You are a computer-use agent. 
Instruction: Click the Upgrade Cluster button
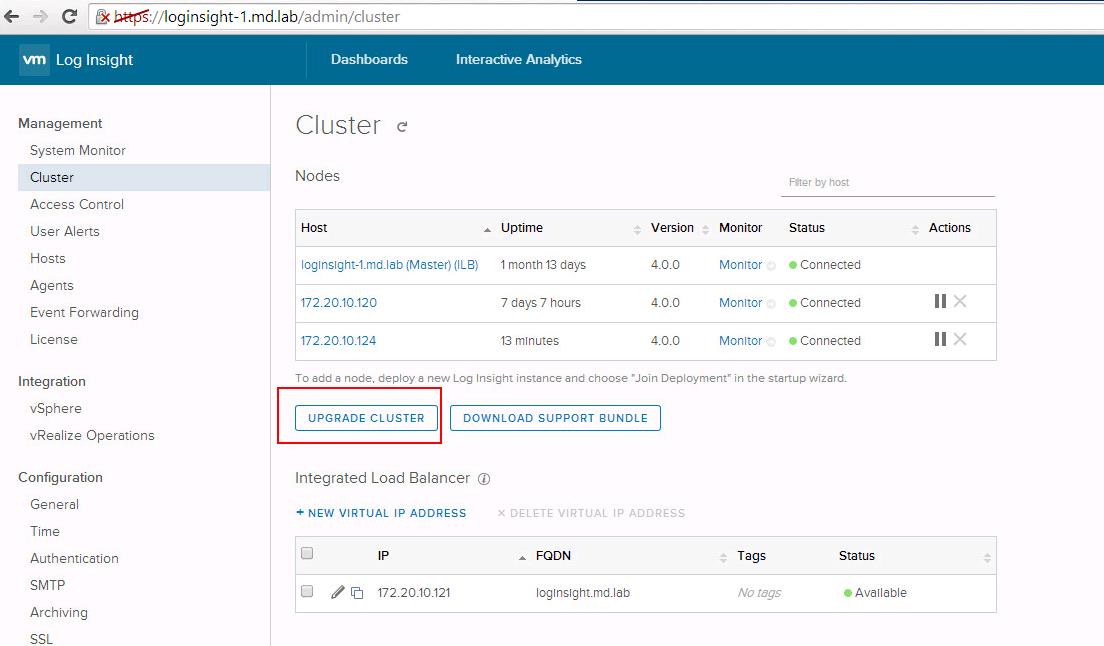[x=366, y=418]
